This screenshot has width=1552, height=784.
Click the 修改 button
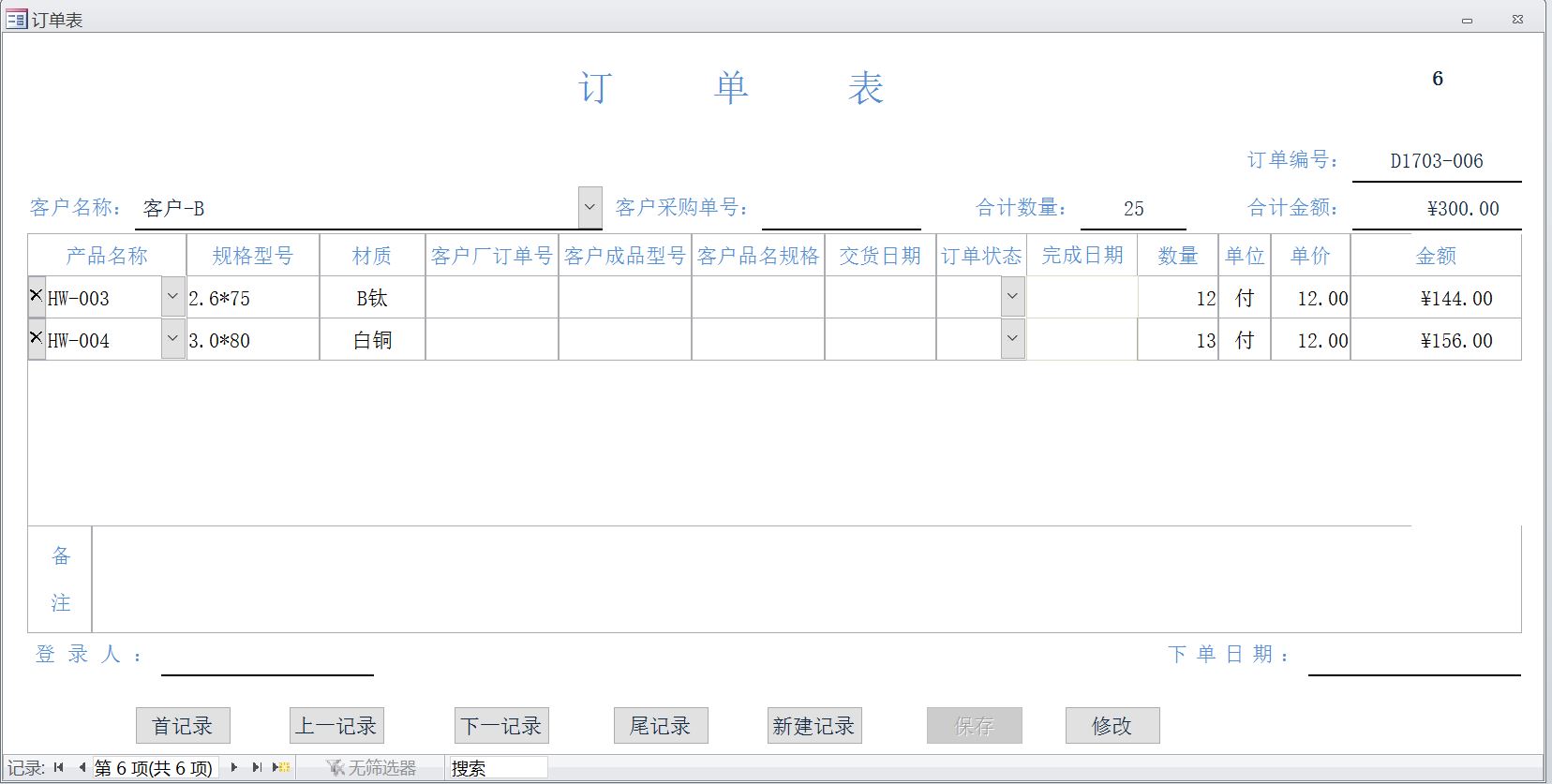(x=1112, y=726)
